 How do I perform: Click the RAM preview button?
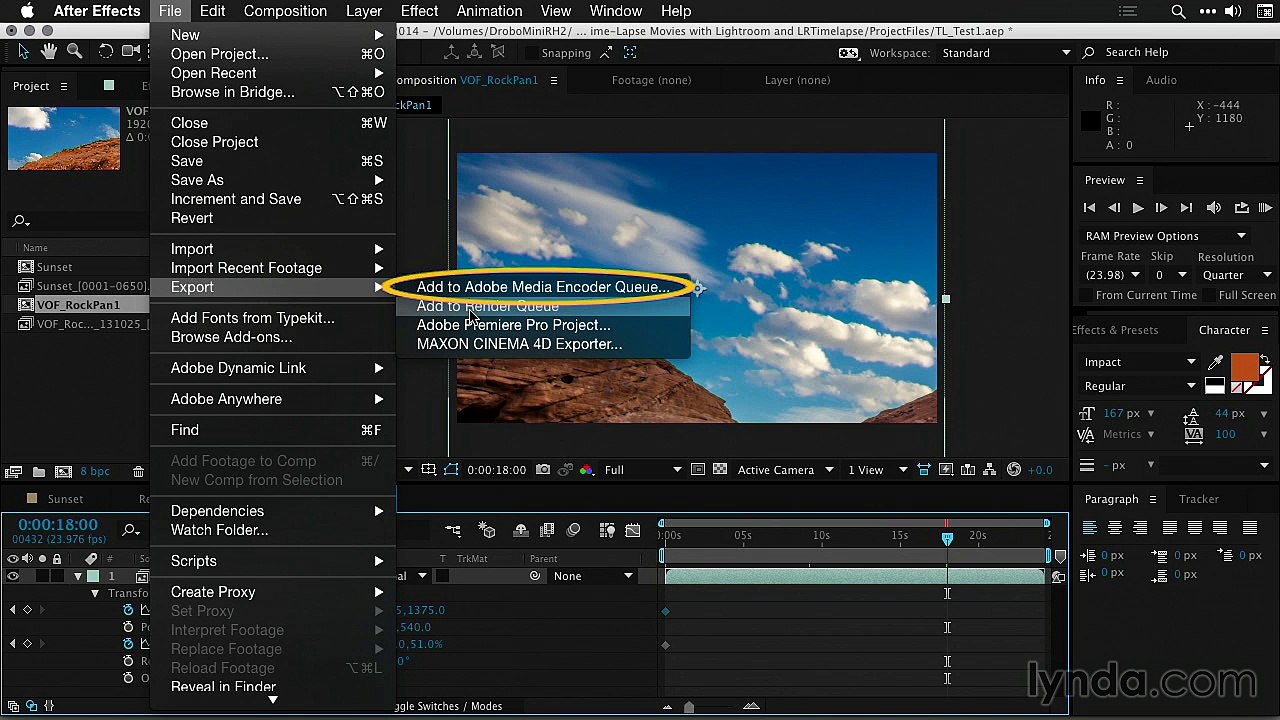(x=1265, y=208)
